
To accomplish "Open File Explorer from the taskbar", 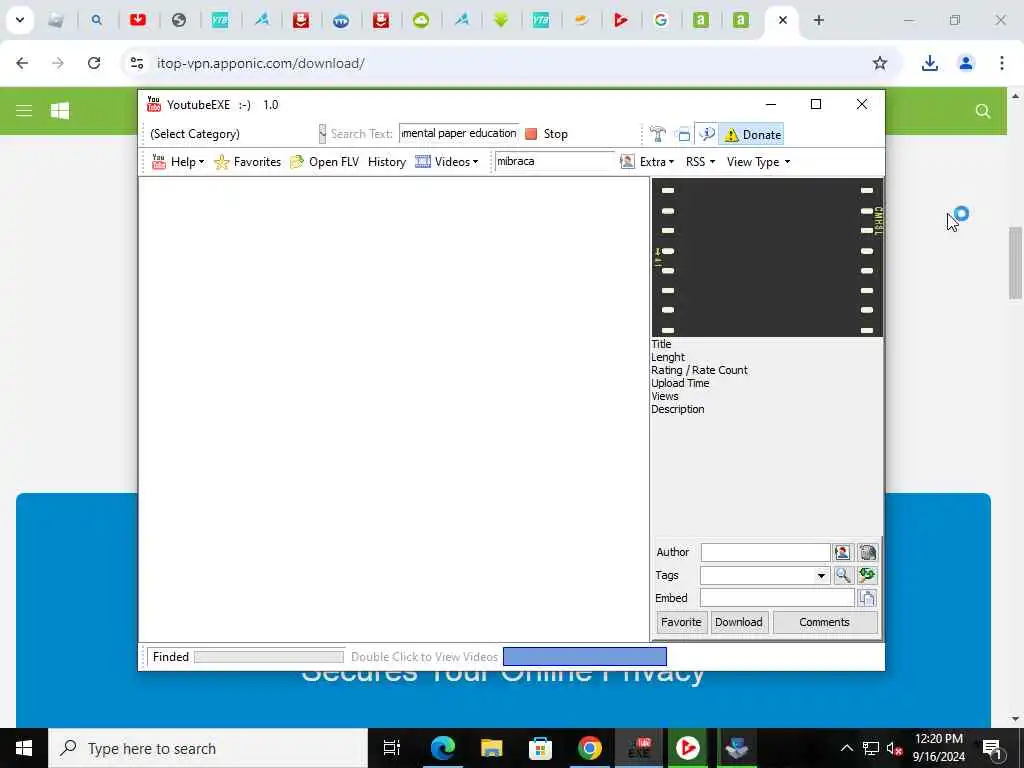I will click(x=491, y=748).
